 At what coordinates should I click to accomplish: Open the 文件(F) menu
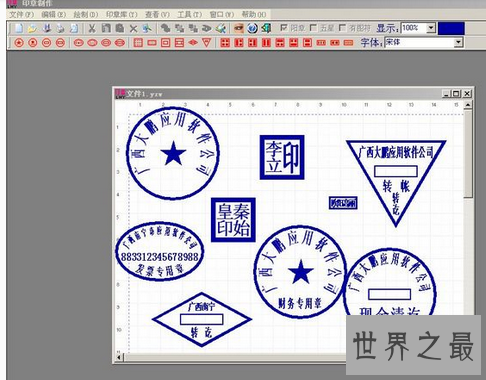(x=21, y=14)
